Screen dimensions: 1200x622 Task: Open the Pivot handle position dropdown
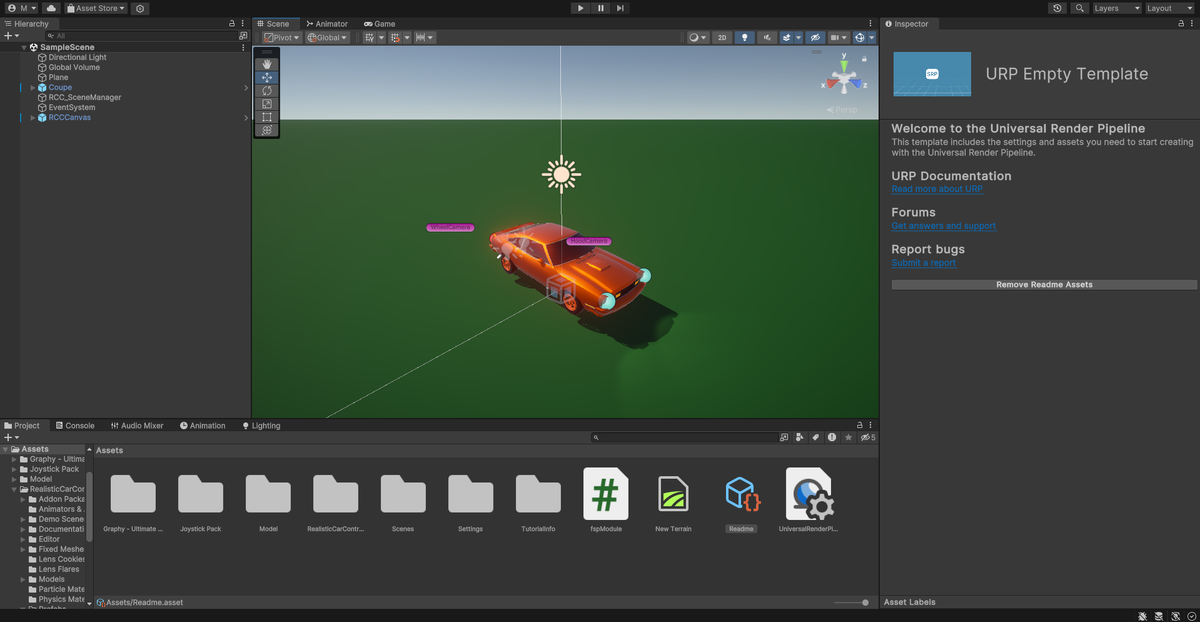coord(281,37)
